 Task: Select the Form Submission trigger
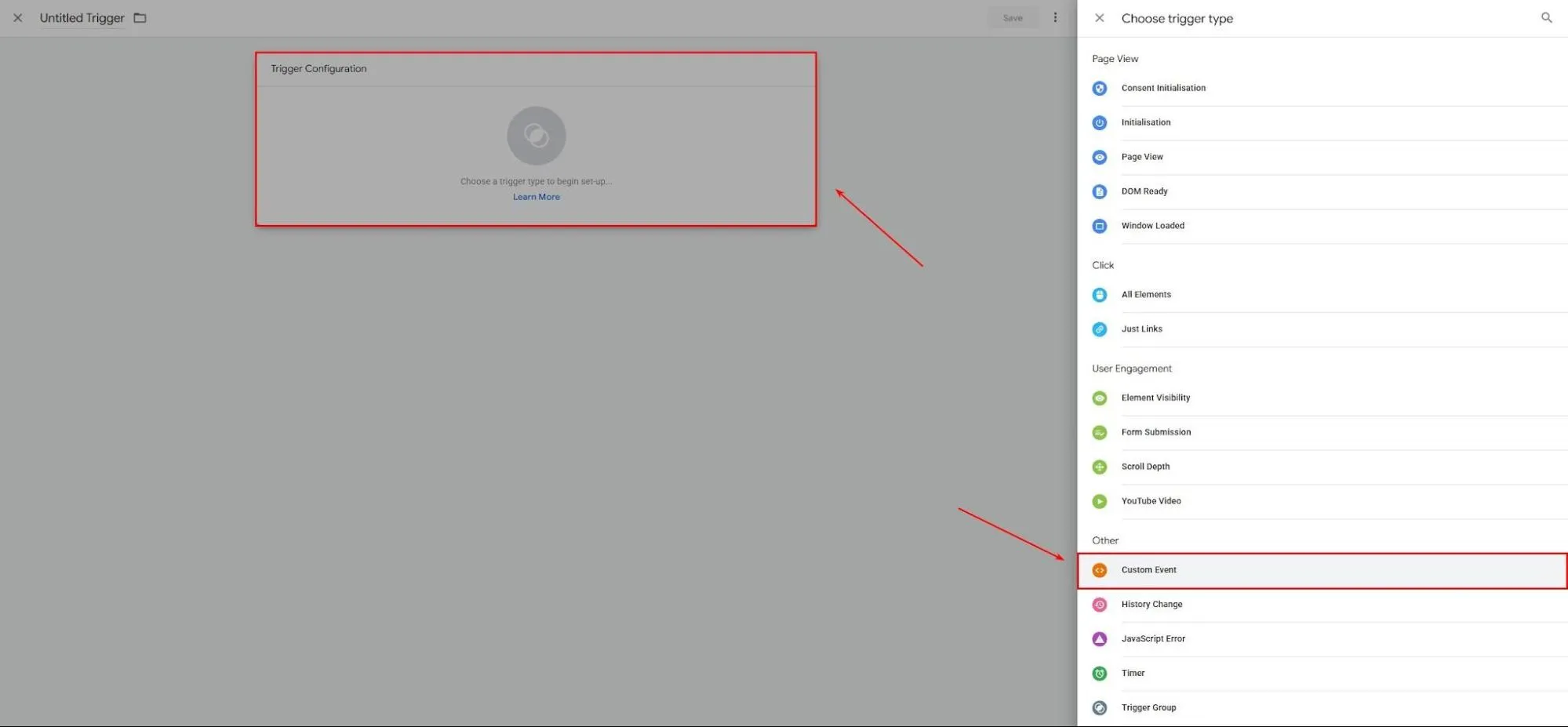(1322, 433)
